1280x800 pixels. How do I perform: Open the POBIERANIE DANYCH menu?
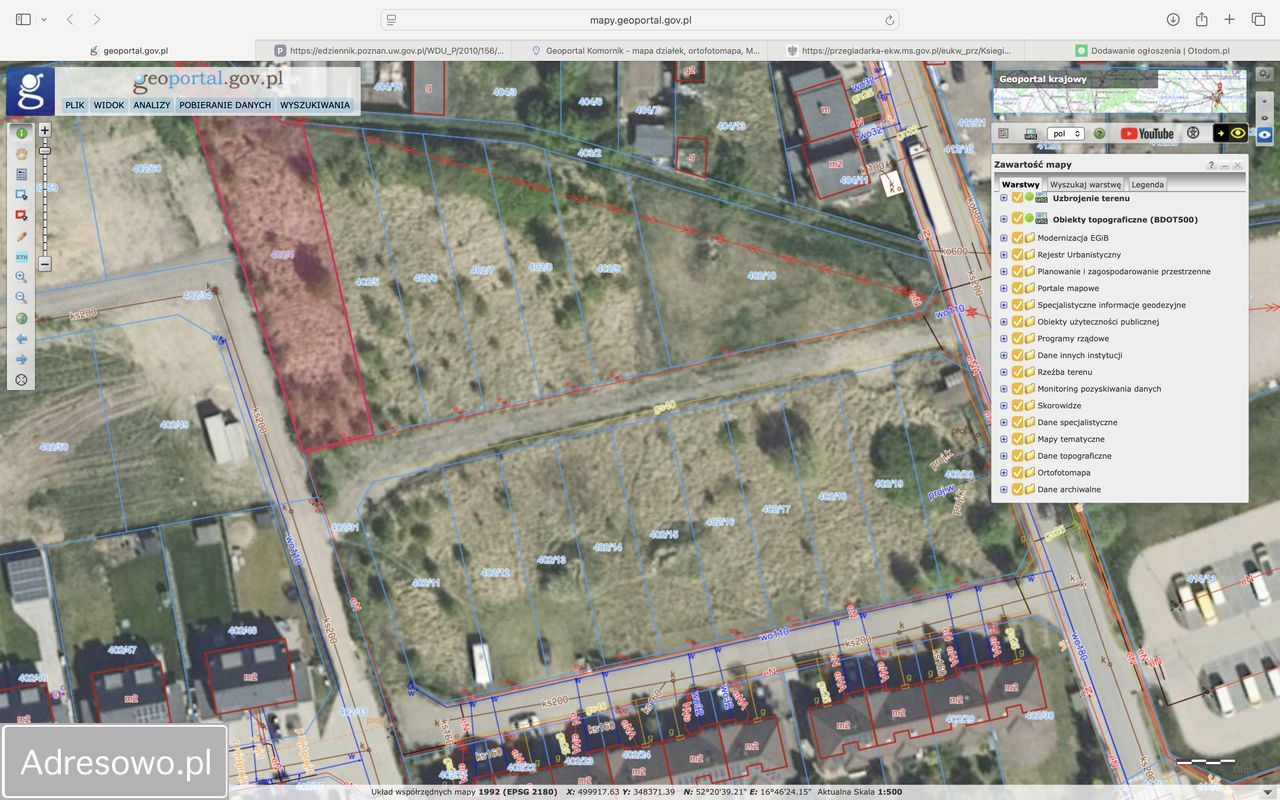225,105
